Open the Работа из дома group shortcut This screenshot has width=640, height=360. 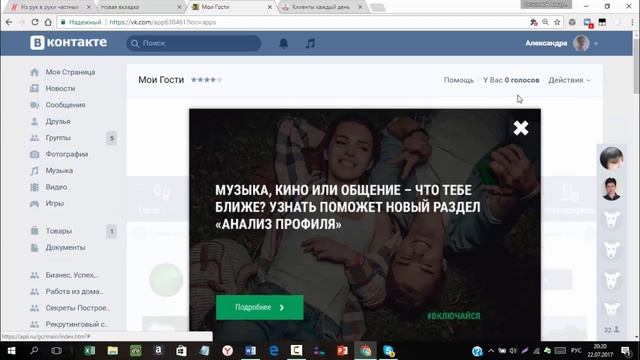74,291
